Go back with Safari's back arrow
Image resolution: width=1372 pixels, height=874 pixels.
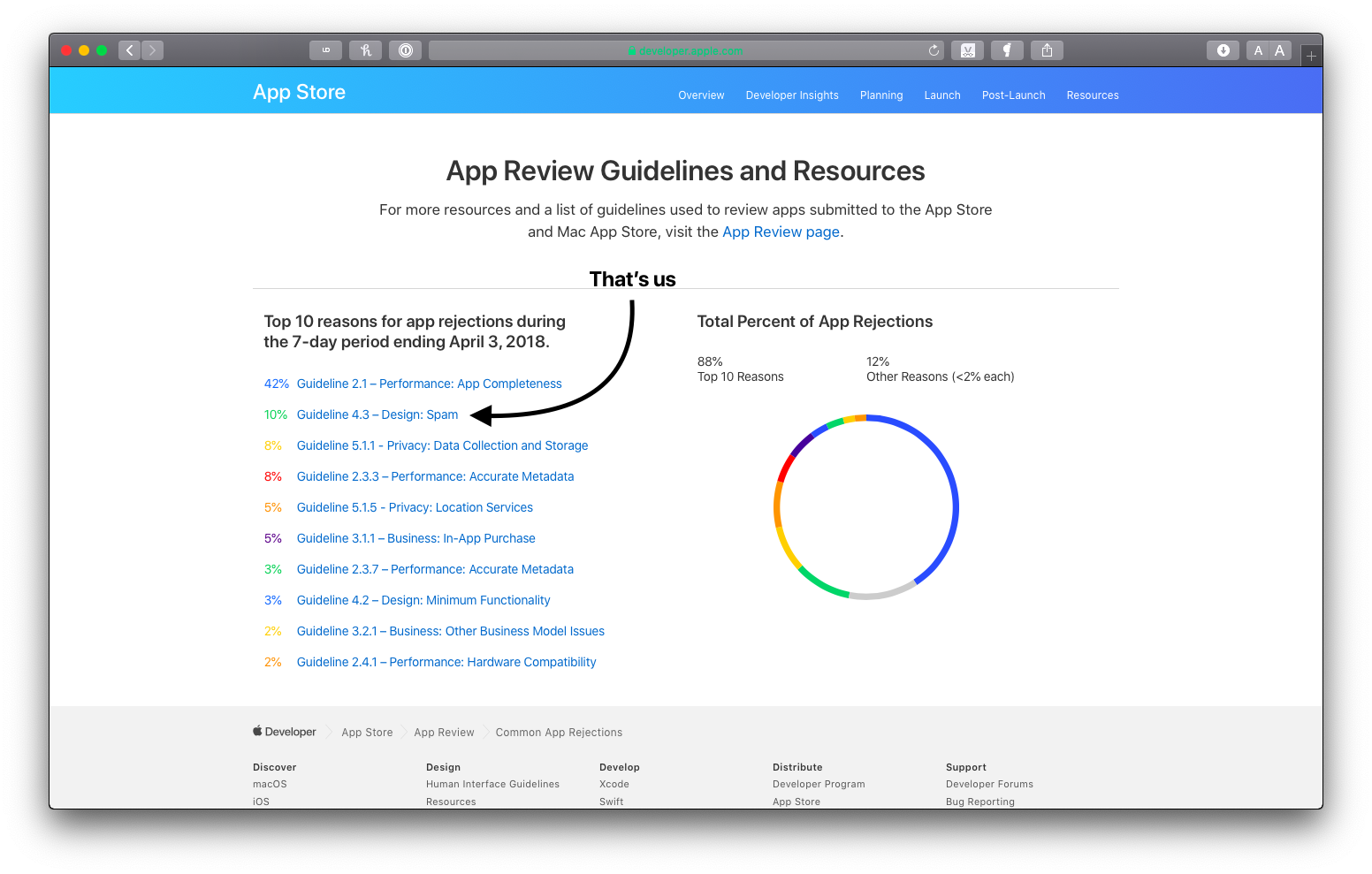pos(130,50)
